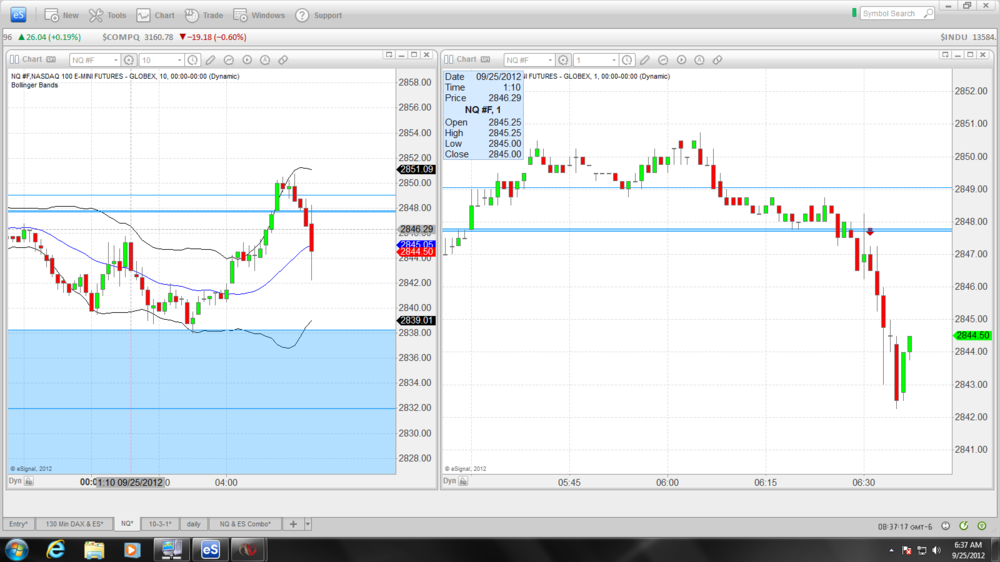Click the 08:37:17 GMT-6 clock in status bar
Screen dimensions: 1000x562
click(905, 527)
